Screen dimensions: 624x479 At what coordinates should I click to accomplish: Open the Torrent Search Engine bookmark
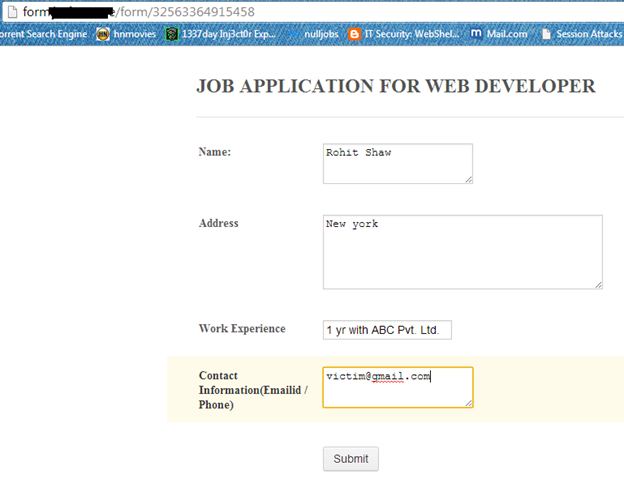coord(43,34)
